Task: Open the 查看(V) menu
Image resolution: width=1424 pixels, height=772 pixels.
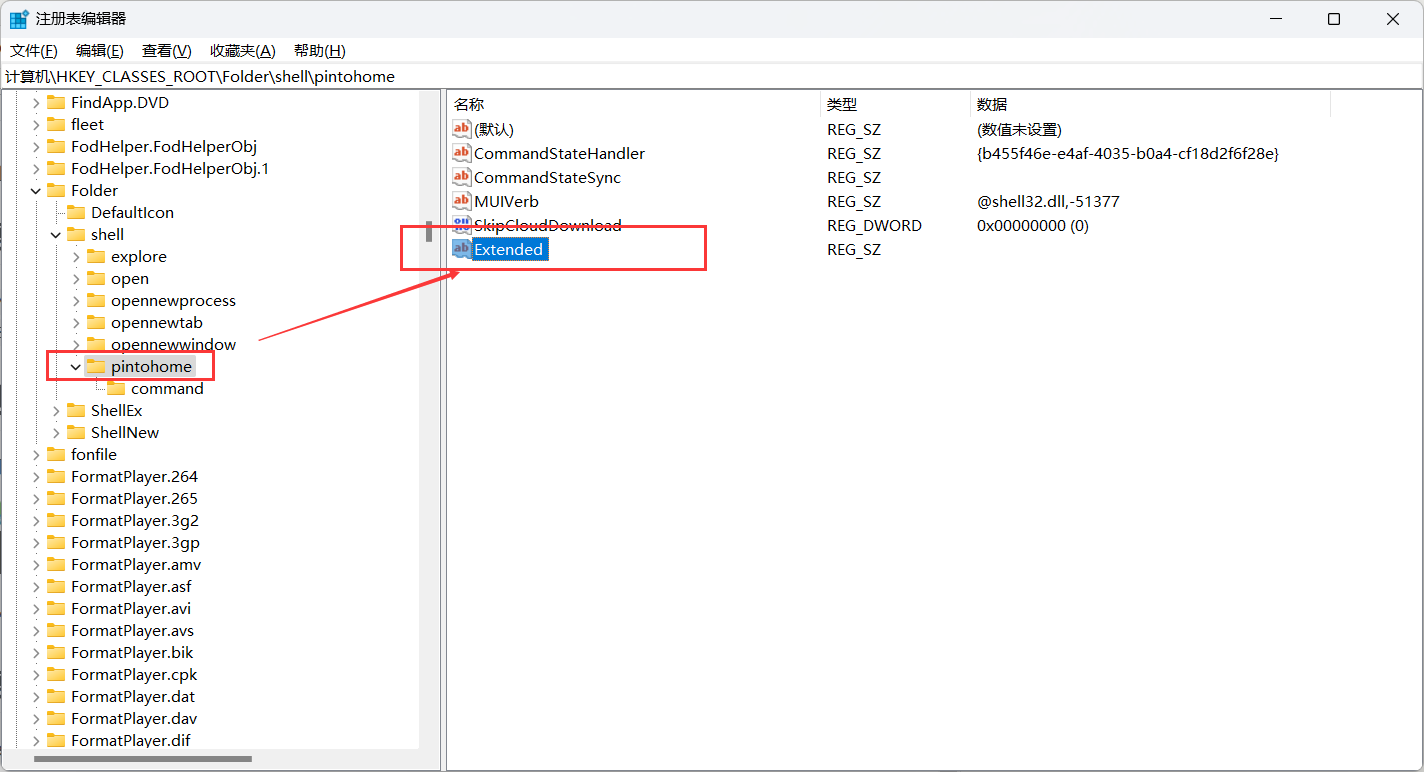Action: [x=167, y=50]
